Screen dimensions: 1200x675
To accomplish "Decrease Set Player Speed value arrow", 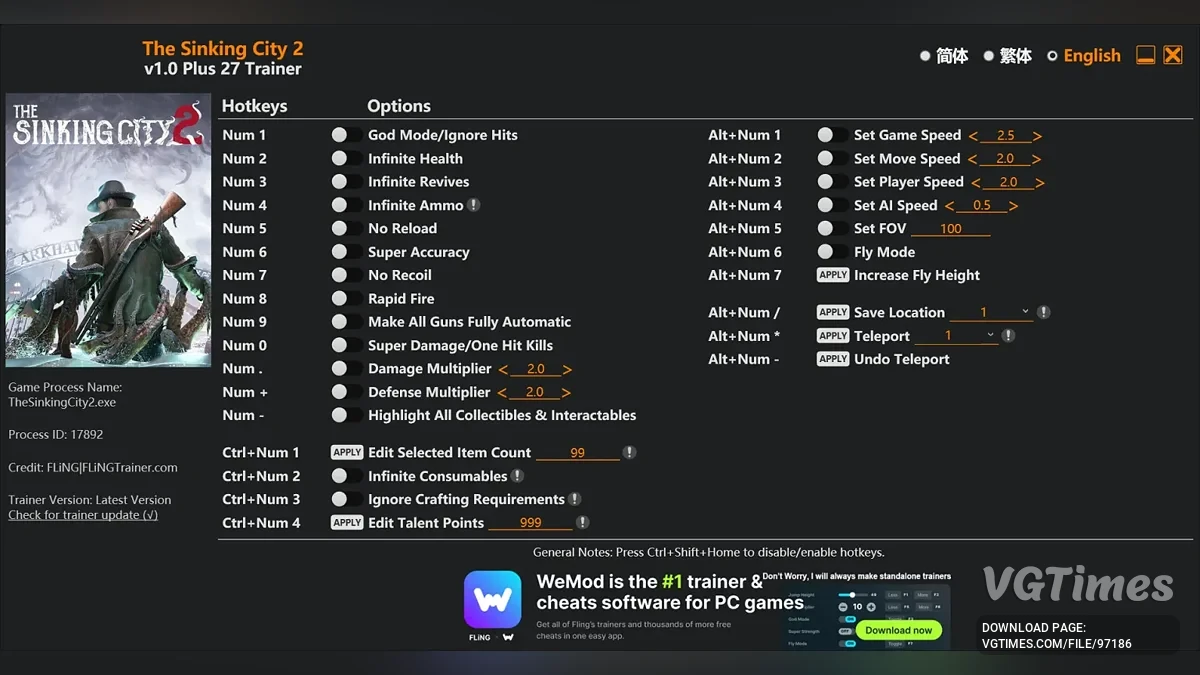I will click(x=976, y=182).
